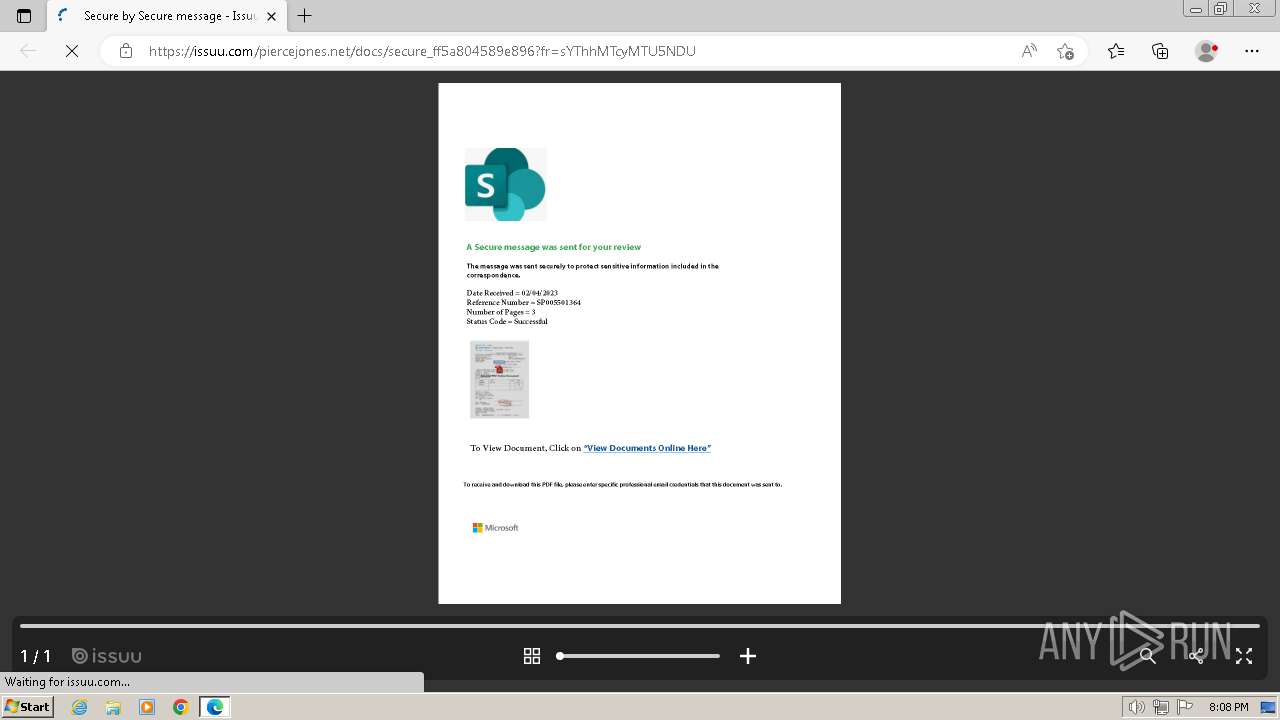1280x720 pixels.
Task: Open the document preview thumbnail
Action: click(x=499, y=379)
